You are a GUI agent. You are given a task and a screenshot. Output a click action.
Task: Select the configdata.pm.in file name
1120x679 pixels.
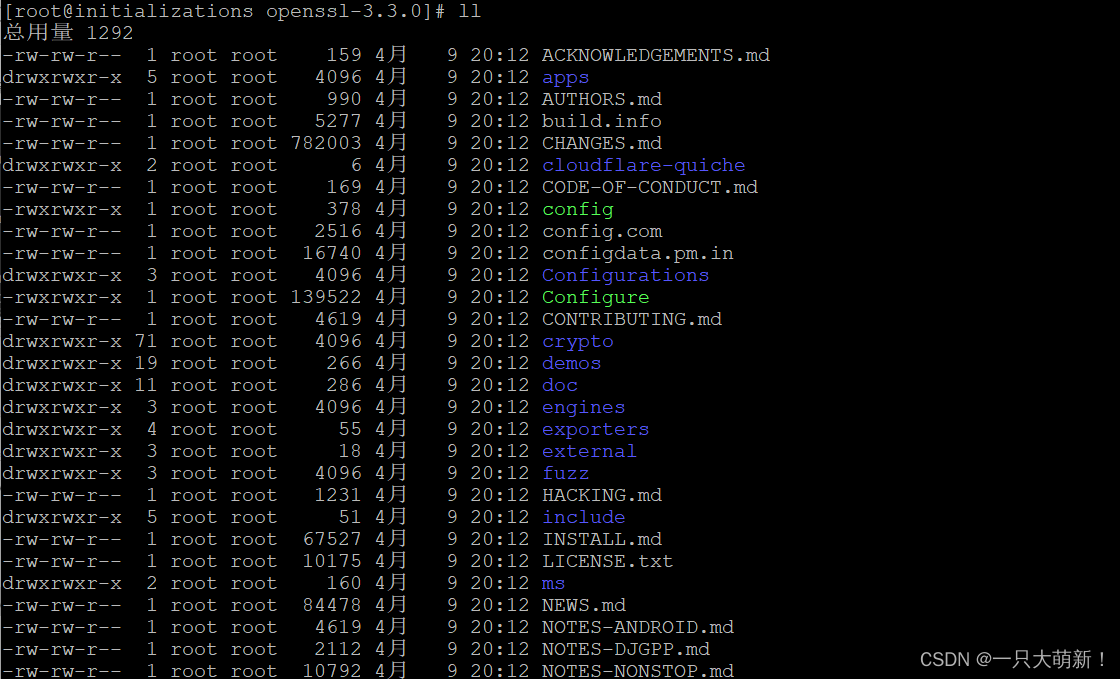point(638,253)
